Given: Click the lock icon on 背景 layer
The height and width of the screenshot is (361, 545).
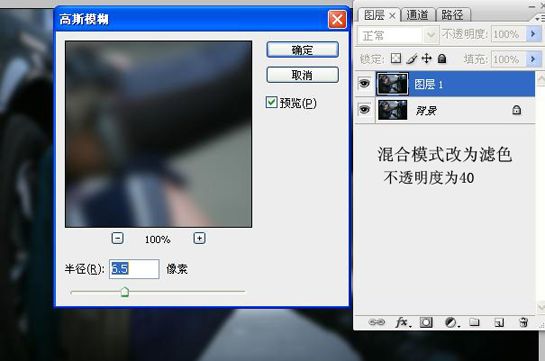Looking at the screenshot, I should (x=516, y=110).
